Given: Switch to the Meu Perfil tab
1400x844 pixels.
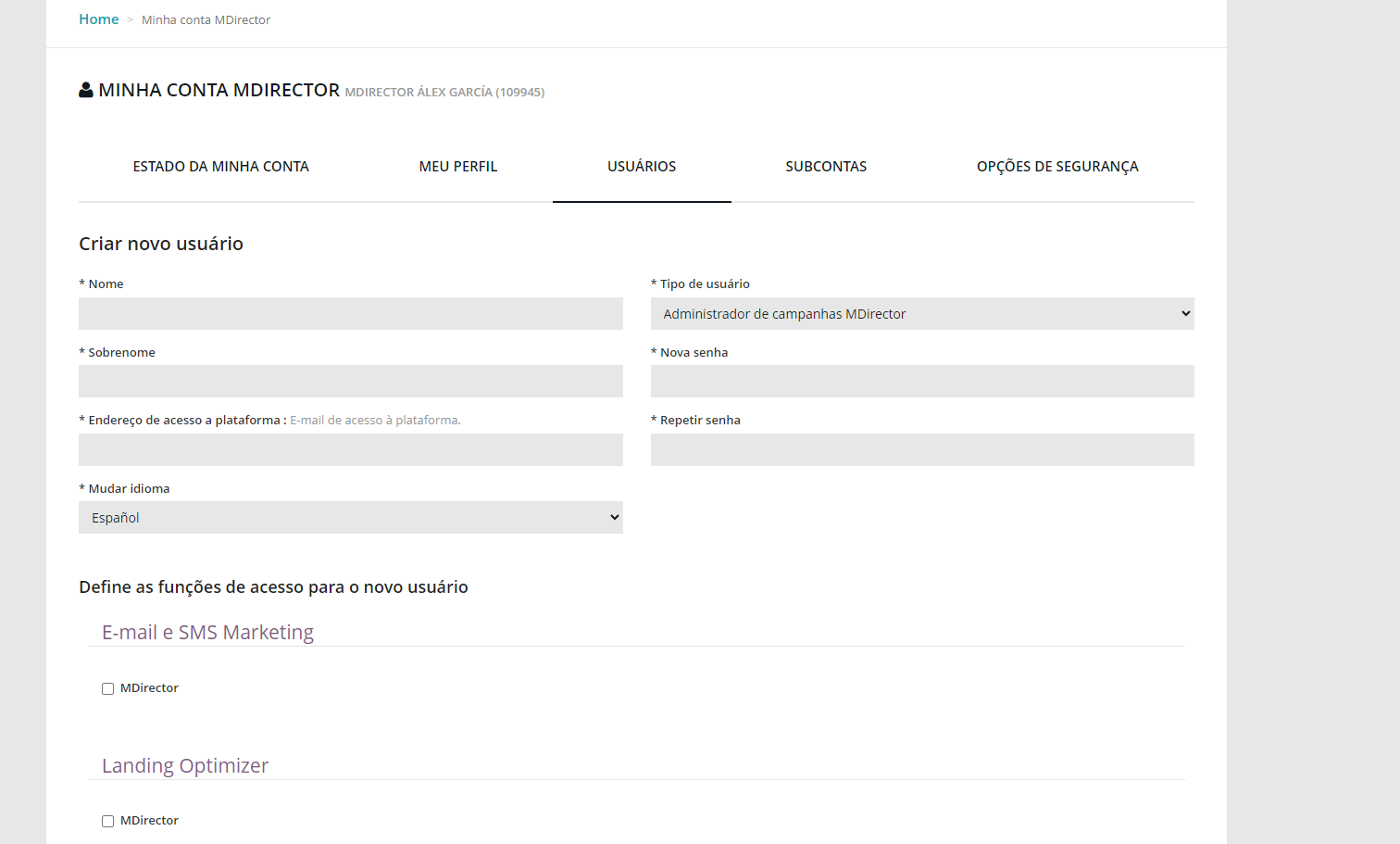Looking at the screenshot, I should click(x=457, y=167).
